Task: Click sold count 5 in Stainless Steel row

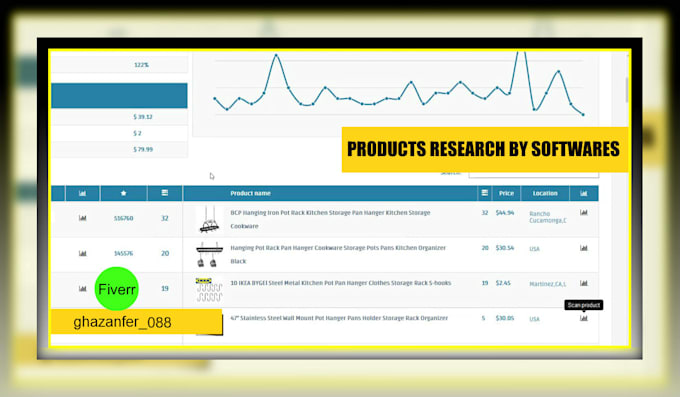Action: point(483,318)
